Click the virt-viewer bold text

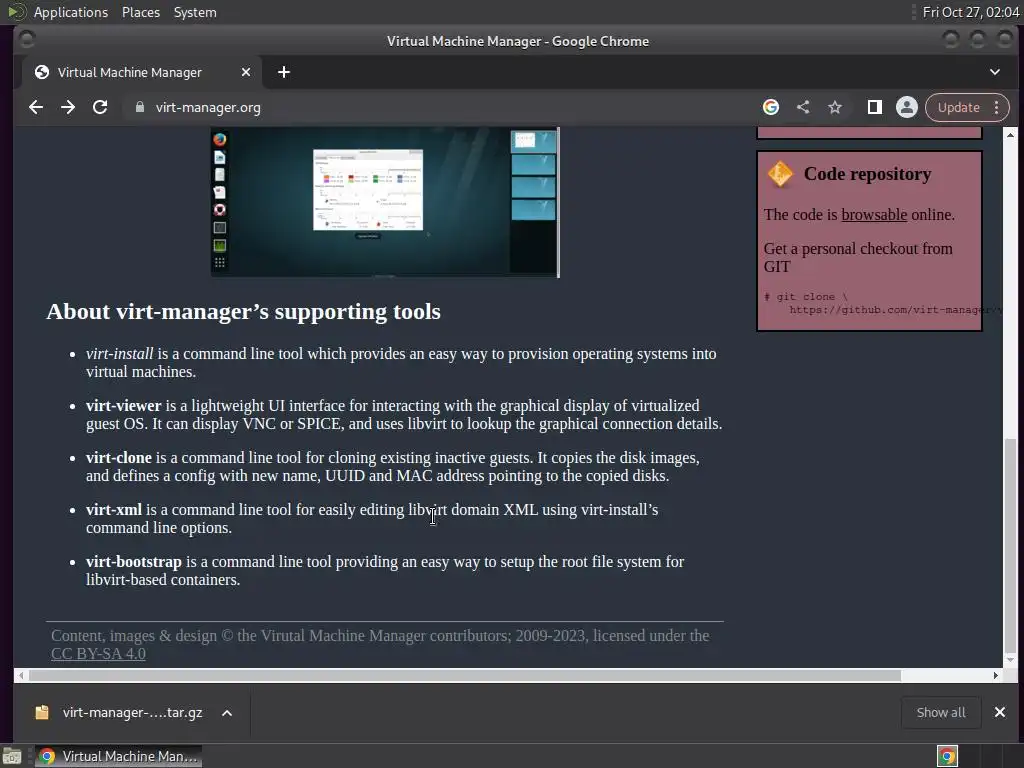pos(123,406)
